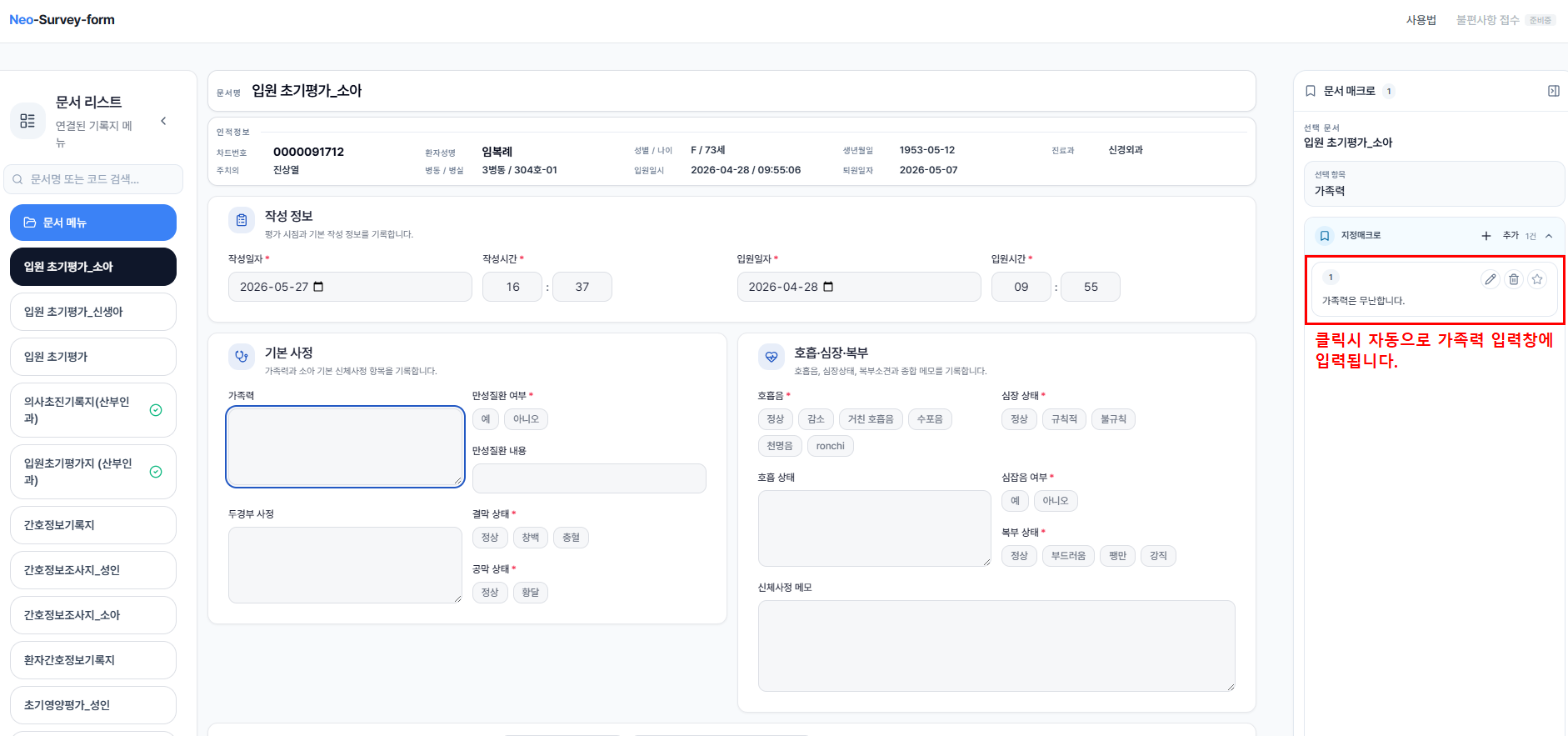Select 팽만 for 복부 상태

[1118, 556]
